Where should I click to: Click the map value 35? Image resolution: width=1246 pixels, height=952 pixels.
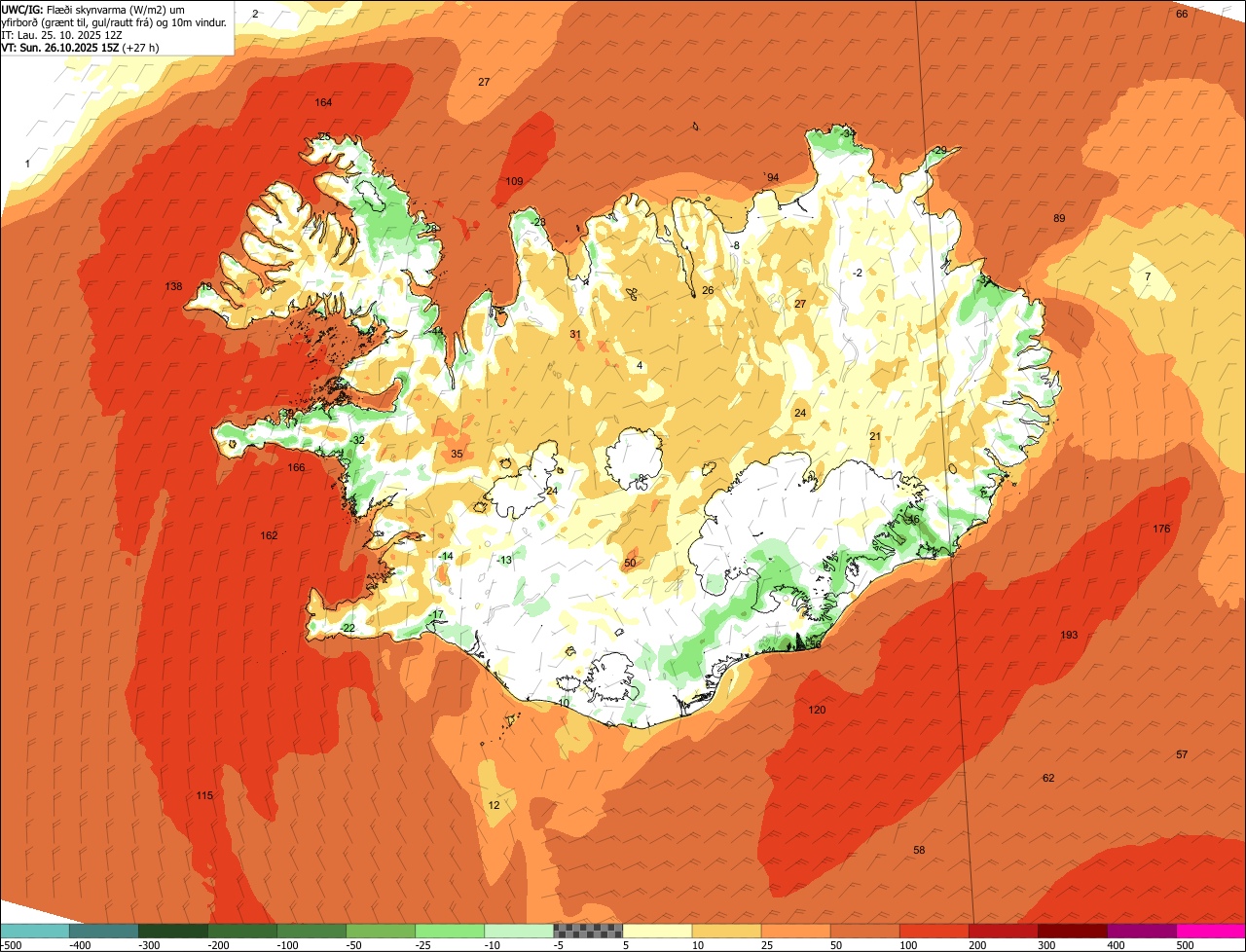coord(457,455)
